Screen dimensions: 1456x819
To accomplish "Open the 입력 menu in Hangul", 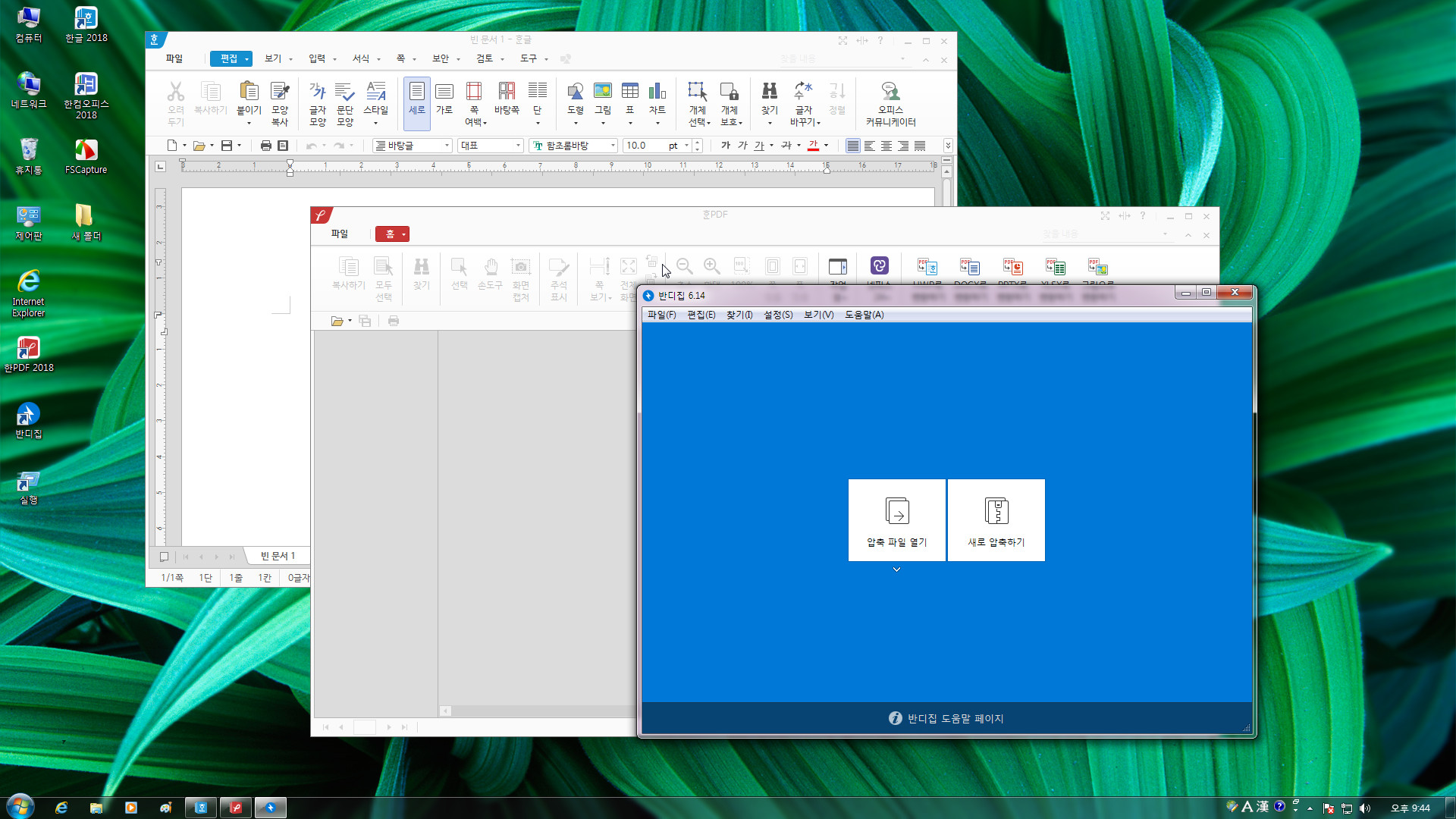I will pyautogui.click(x=317, y=58).
